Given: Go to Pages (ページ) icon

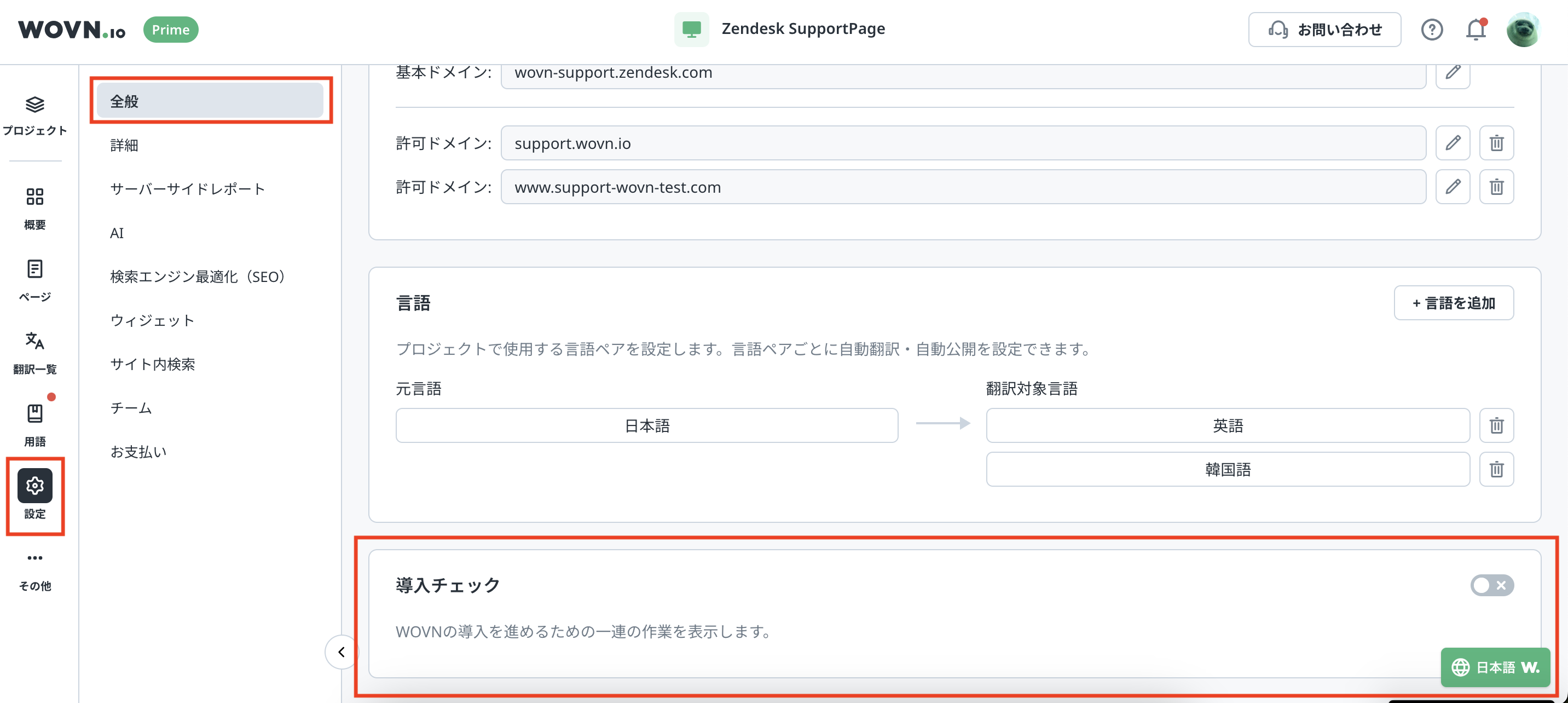Looking at the screenshot, I should pyautogui.click(x=34, y=269).
